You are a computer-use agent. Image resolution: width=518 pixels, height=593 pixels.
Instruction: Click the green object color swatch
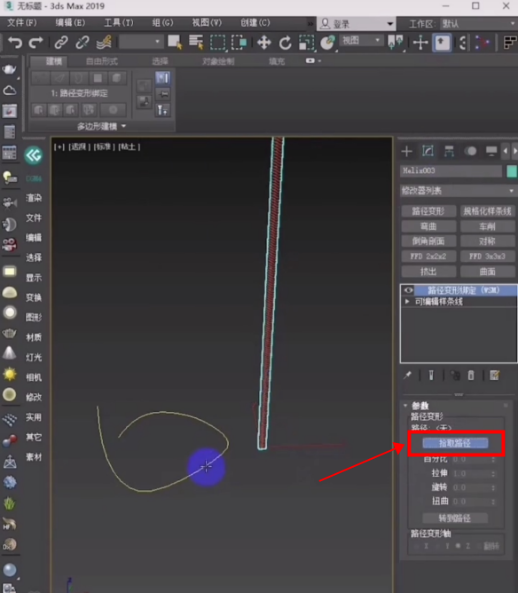(512, 171)
